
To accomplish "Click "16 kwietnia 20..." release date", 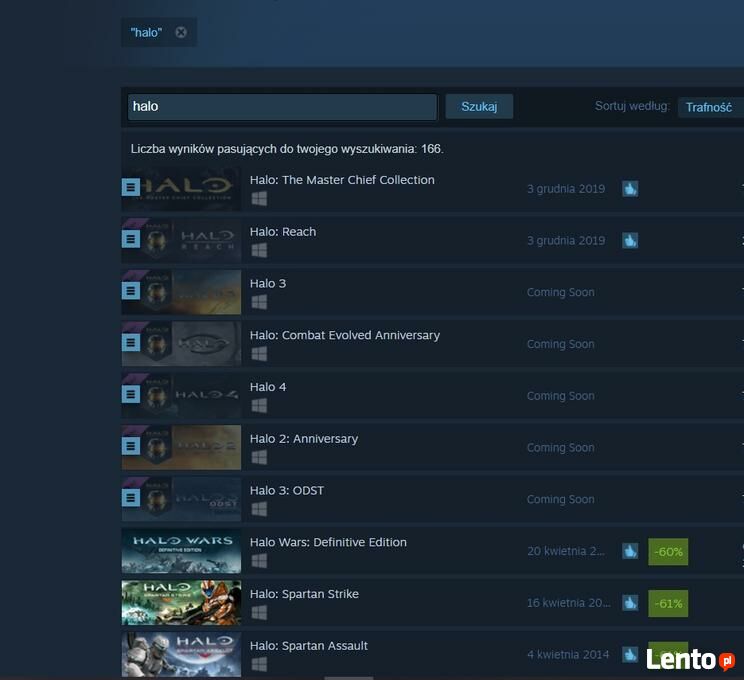I will (568, 603).
